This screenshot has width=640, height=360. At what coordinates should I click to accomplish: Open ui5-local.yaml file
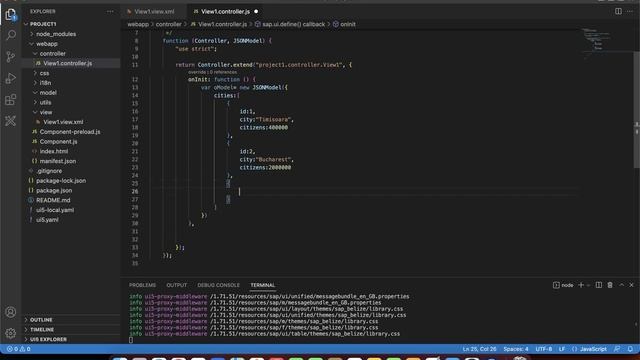coord(55,210)
